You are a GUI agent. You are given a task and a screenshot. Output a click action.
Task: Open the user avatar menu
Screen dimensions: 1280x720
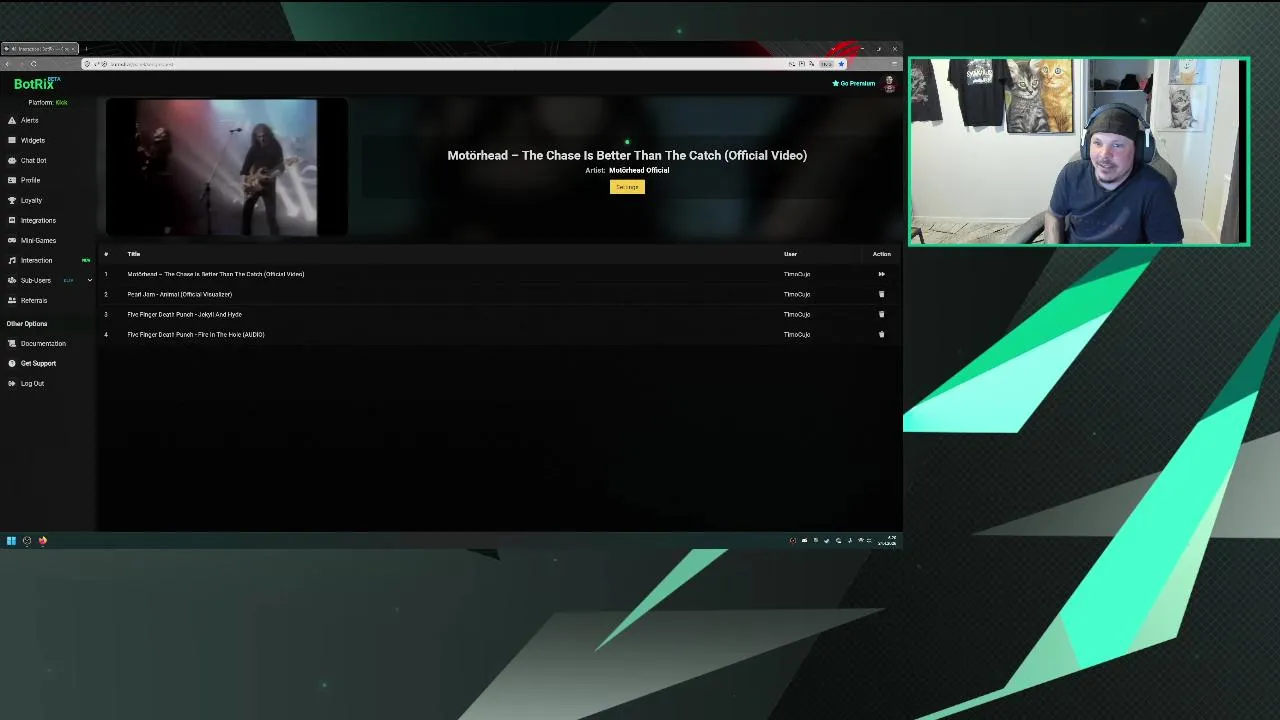click(889, 84)
